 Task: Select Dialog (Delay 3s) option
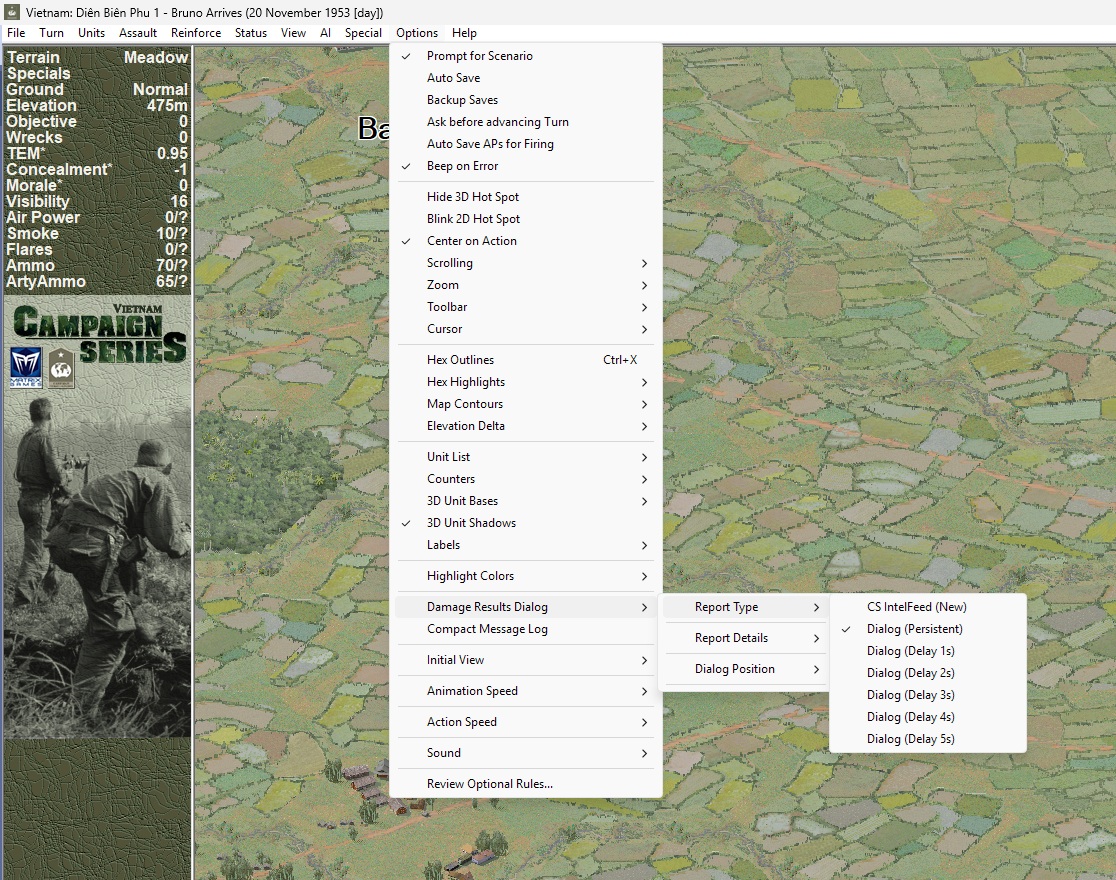click(910, 695)
